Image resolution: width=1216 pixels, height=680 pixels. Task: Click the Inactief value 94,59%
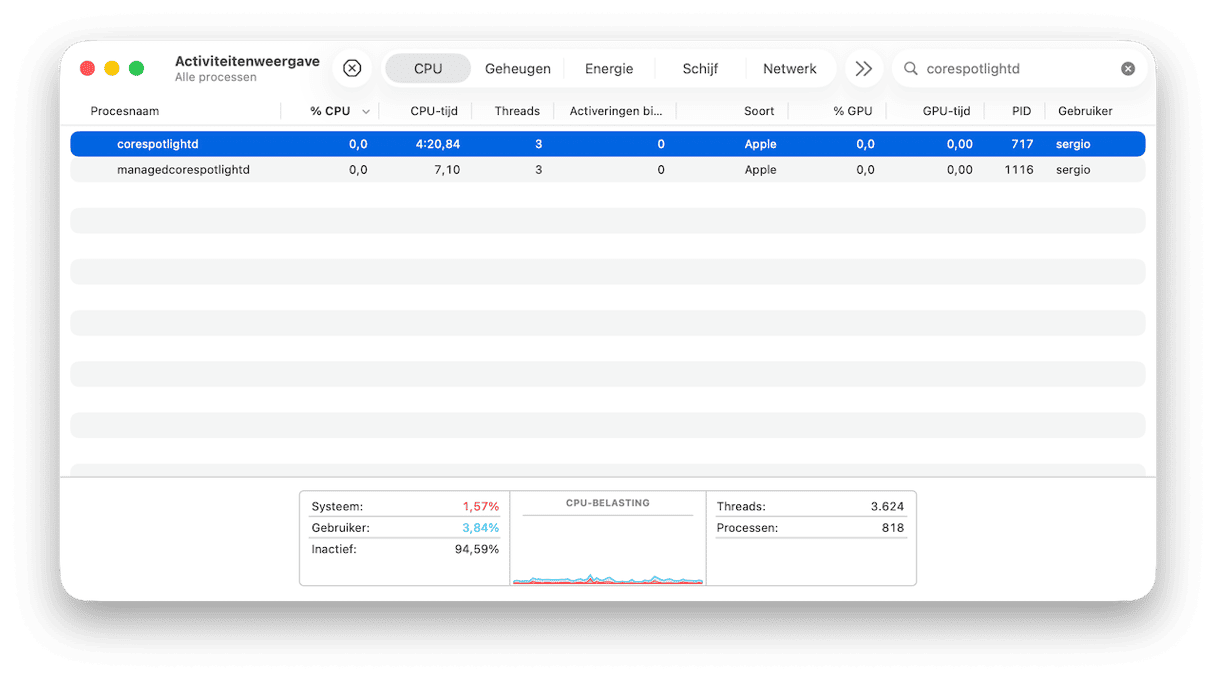[x=477, y=549]
